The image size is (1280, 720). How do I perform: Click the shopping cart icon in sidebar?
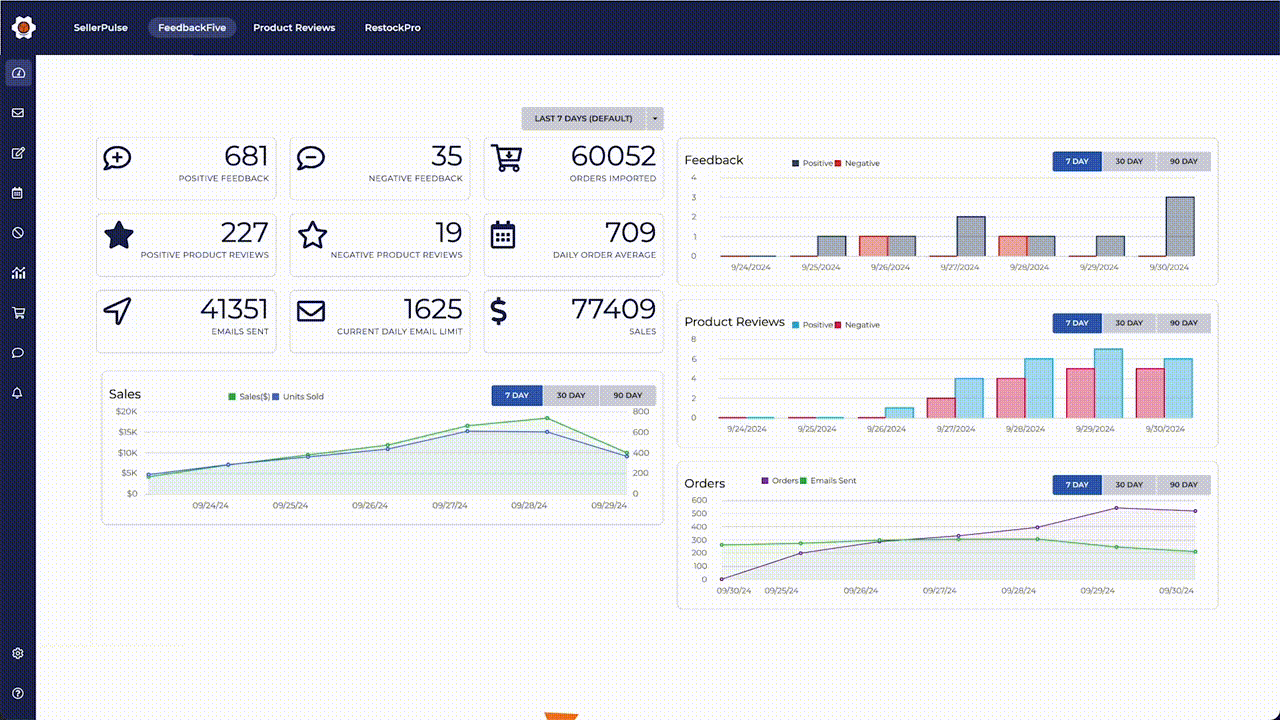click(18, 313)
